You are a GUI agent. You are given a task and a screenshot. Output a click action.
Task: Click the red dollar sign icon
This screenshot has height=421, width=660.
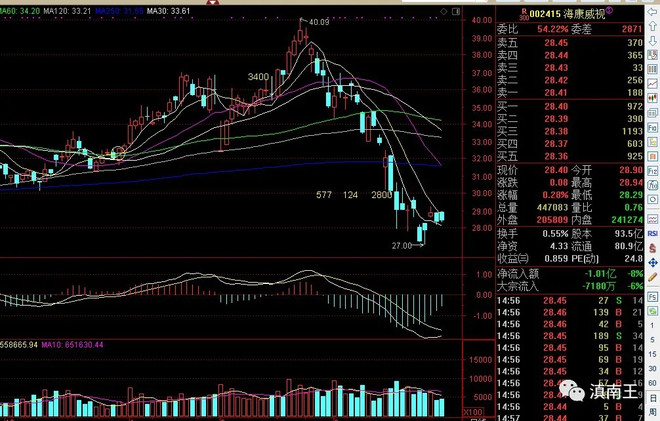coord(652,248)
